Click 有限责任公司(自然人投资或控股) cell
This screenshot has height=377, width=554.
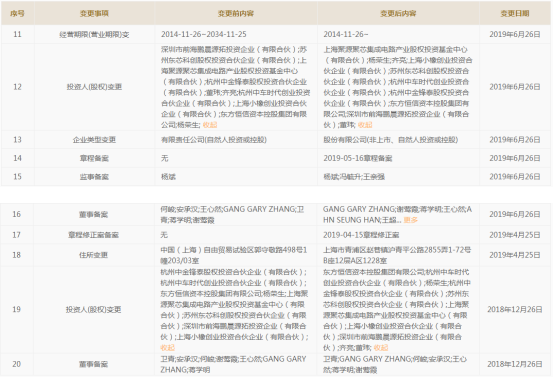(214, 140)
